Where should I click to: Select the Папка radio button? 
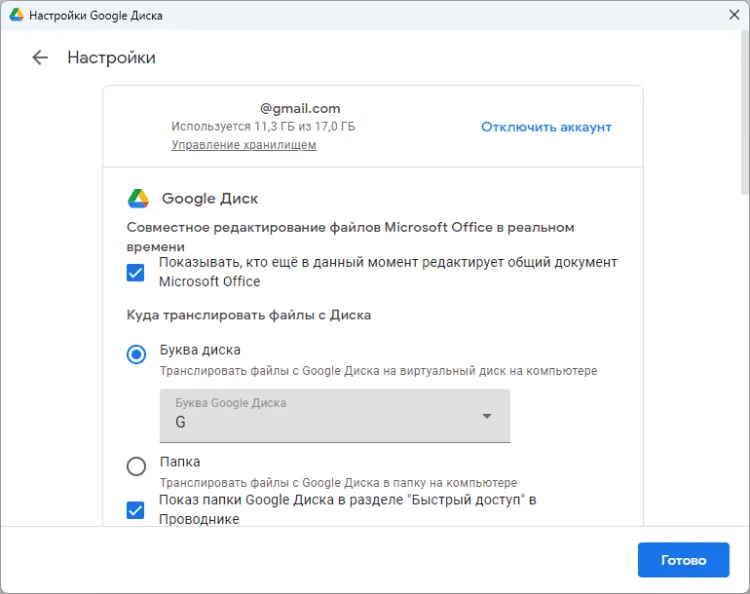pyautogui.click(x=136, y=466)
